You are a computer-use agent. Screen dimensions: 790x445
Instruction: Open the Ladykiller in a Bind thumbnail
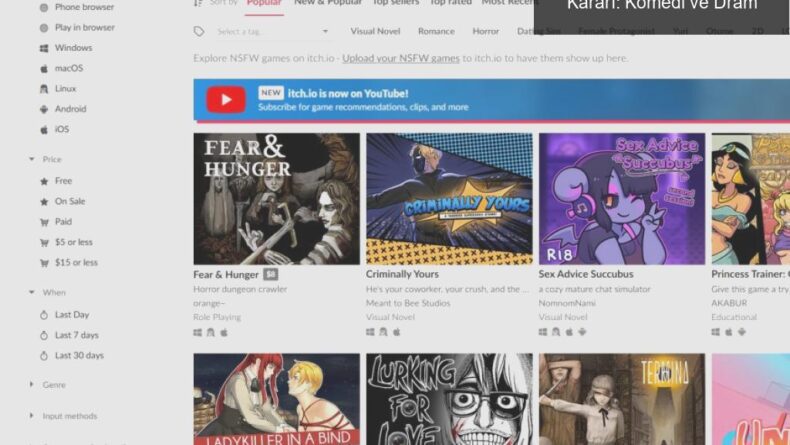[x=277, y=399]
